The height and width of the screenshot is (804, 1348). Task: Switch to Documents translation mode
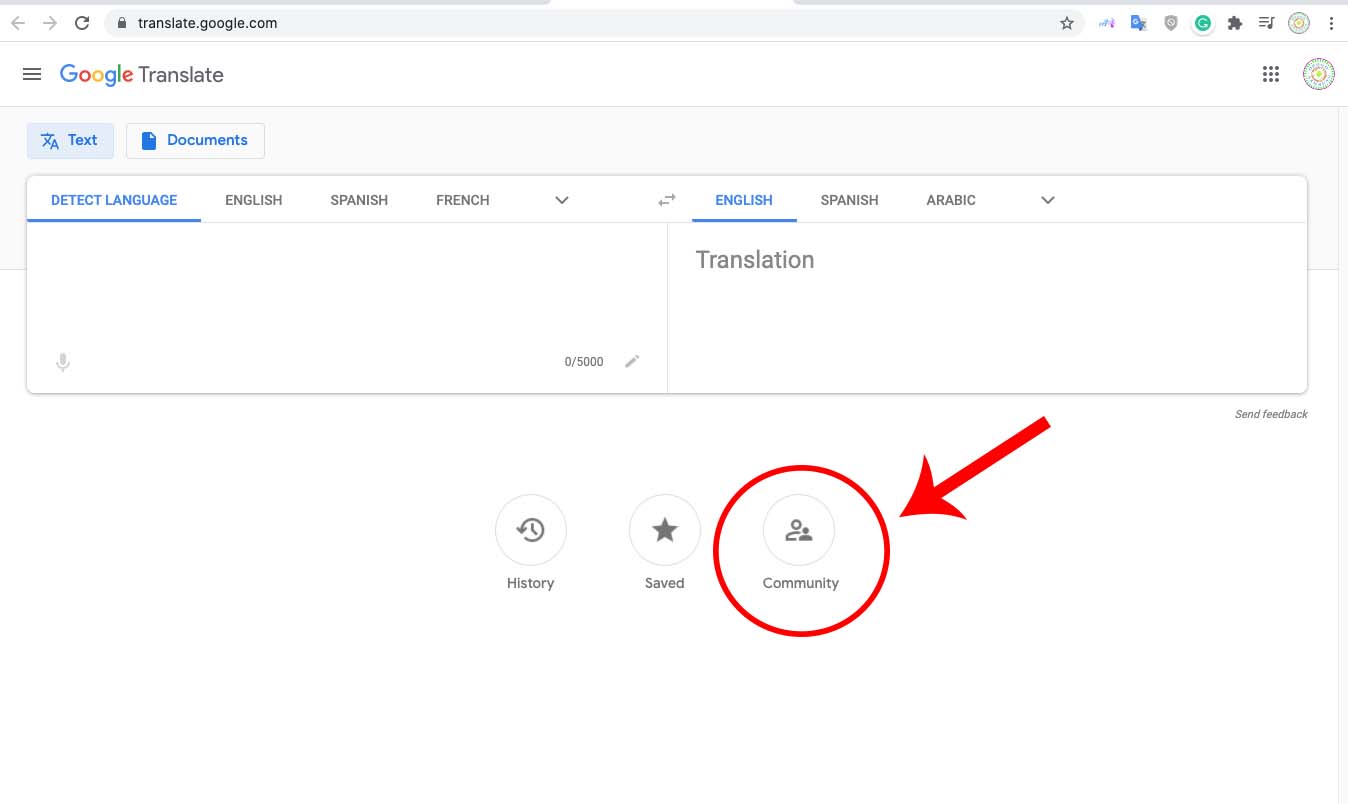[x=195, y=141]
